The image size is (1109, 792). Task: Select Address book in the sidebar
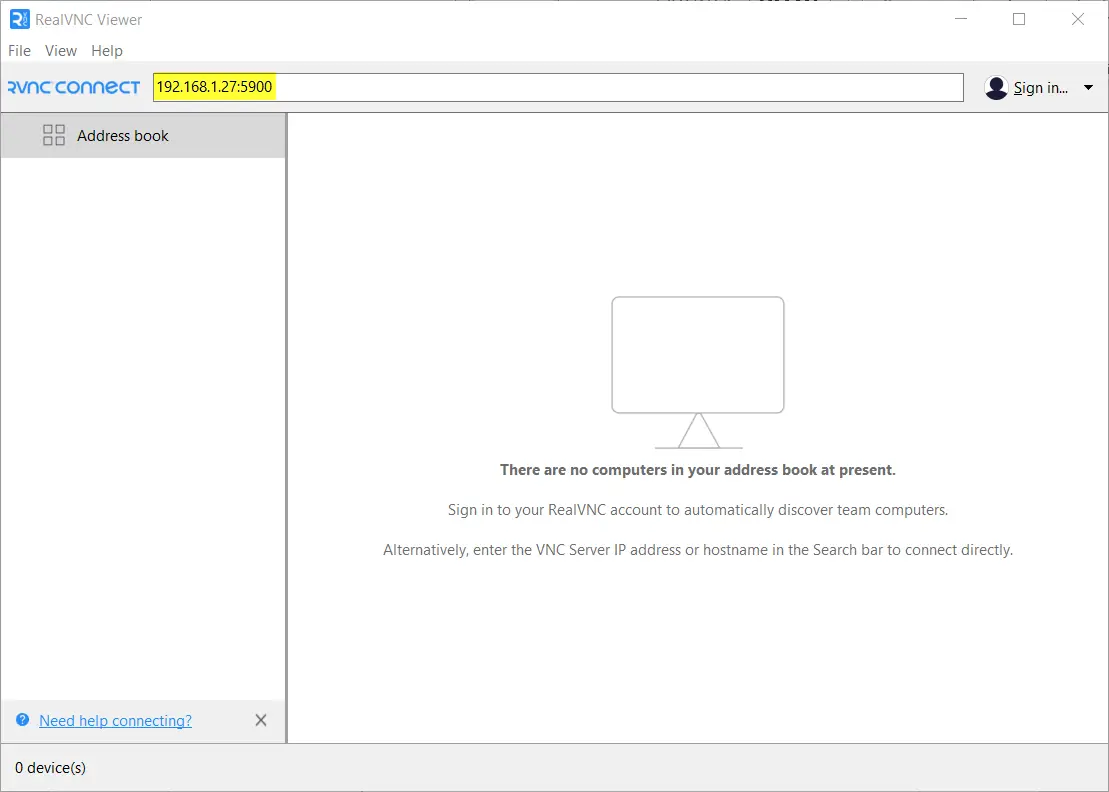[x=143, y=136]
